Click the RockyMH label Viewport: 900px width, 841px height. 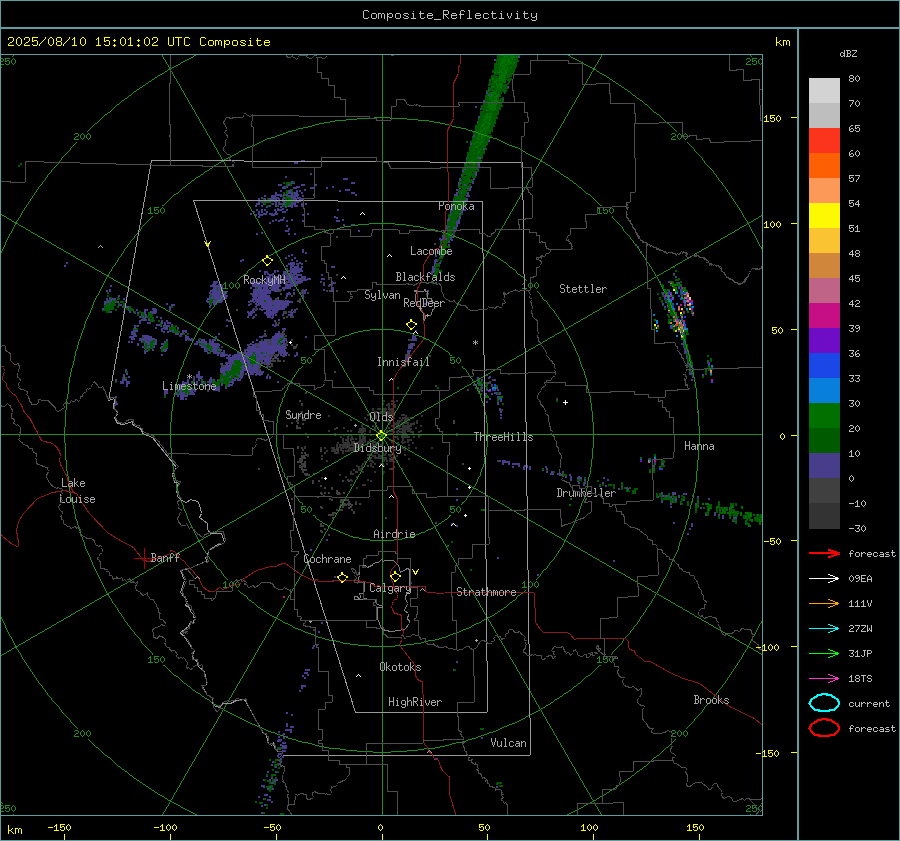click(264, 280)
